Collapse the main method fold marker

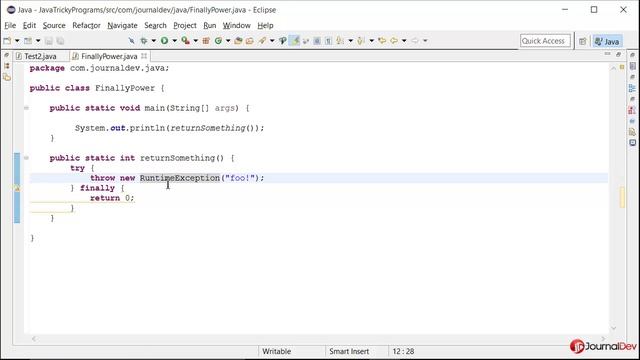[26, 108]
